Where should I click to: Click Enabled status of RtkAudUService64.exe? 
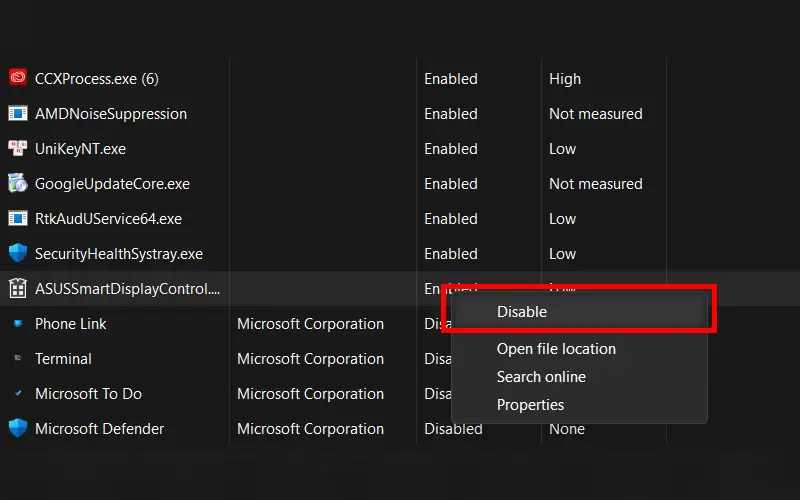pyautogui.click(x=451, y=219)
